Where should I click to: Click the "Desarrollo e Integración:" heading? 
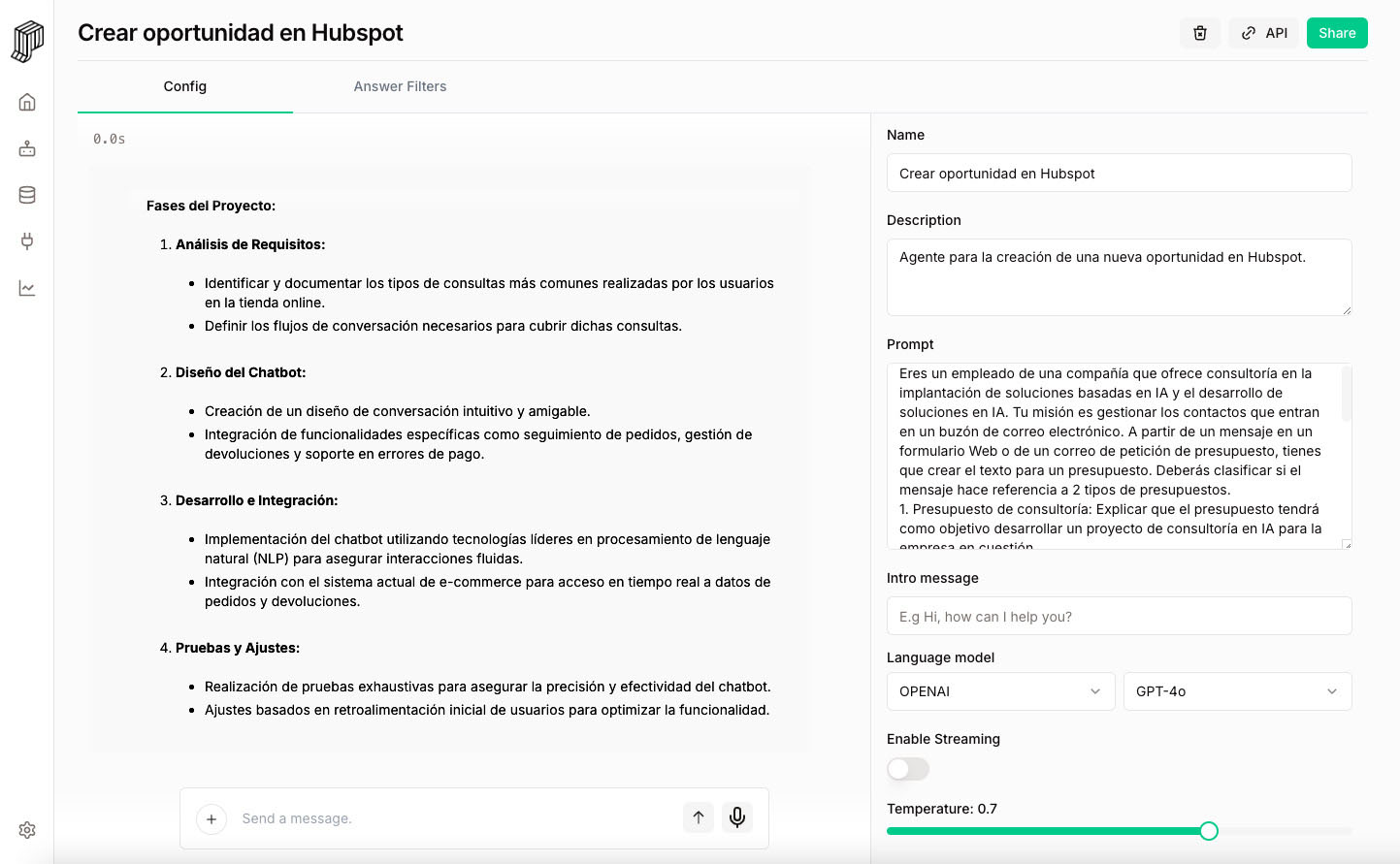(257, 500)
